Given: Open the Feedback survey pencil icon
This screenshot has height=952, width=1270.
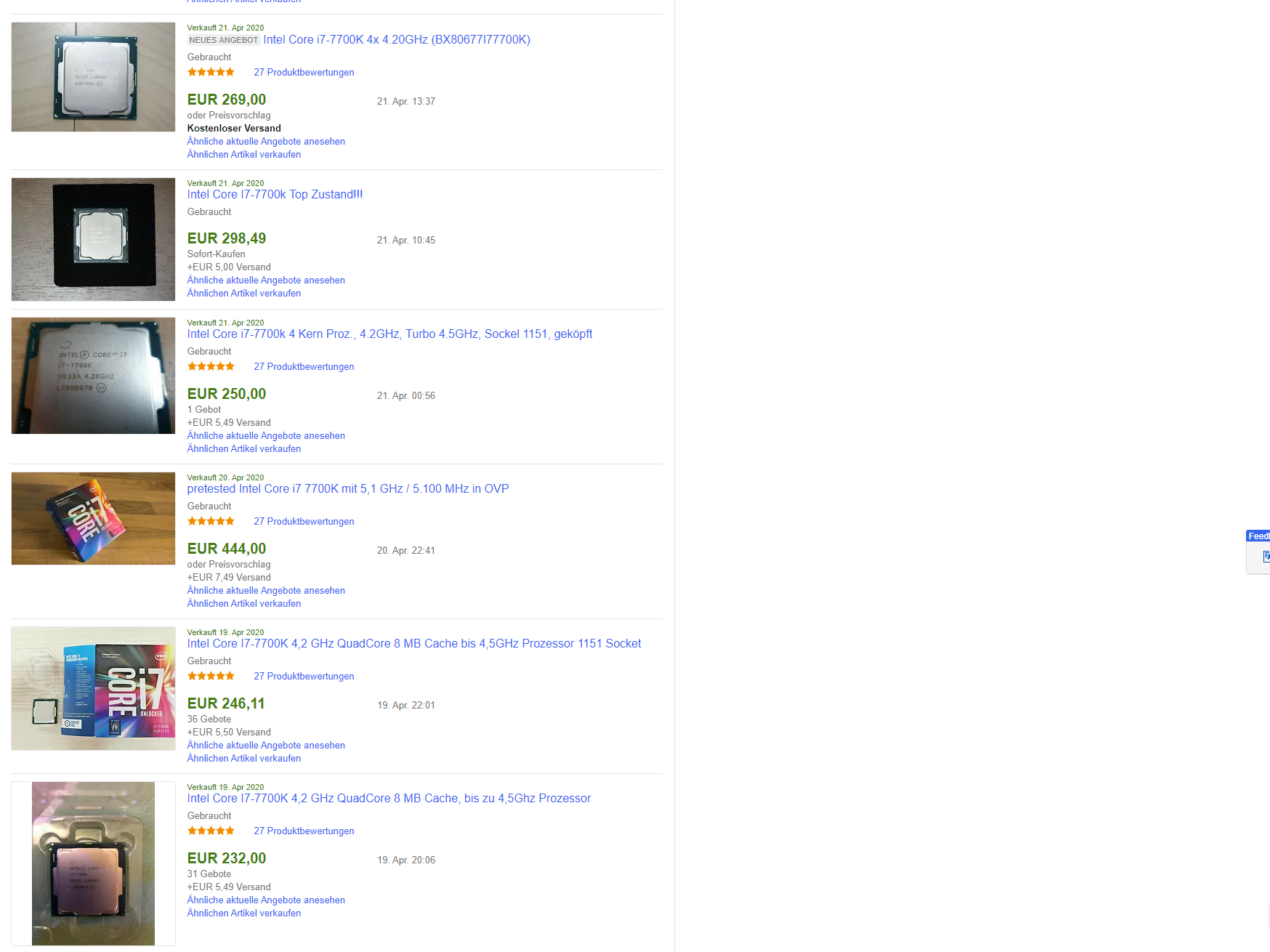Looking at the screenshot, I should click(x=1266, y=558).
